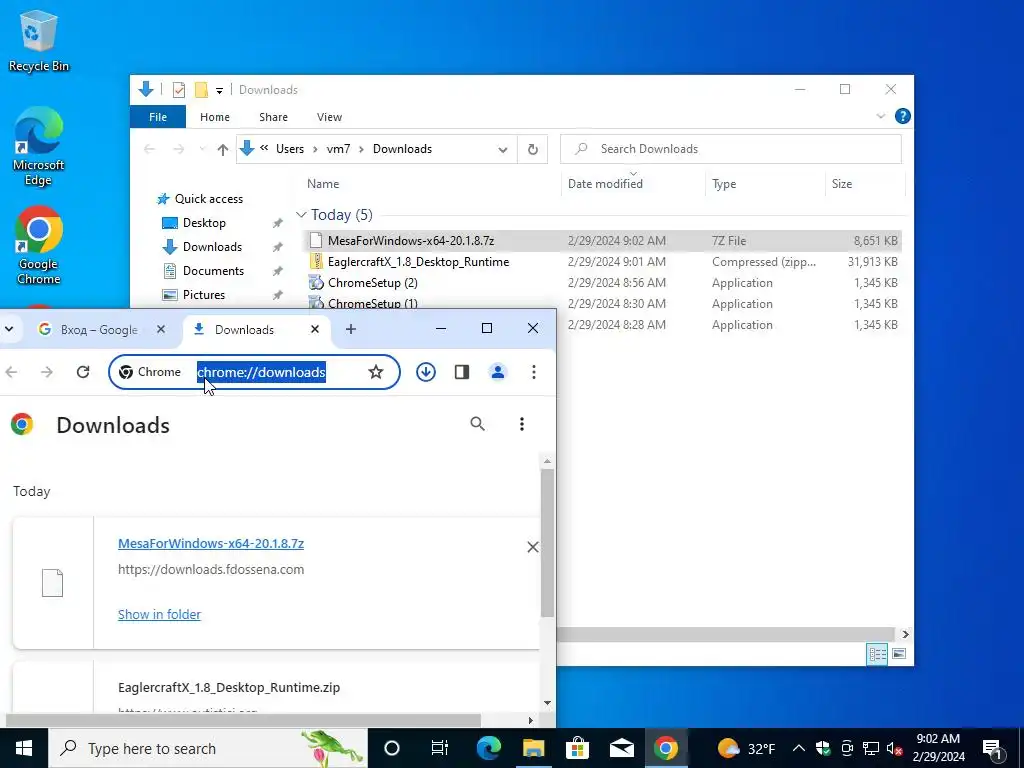This screenshot has height=768, width=1024.
Task: Click the Search Downloads field
Action: 731,149
